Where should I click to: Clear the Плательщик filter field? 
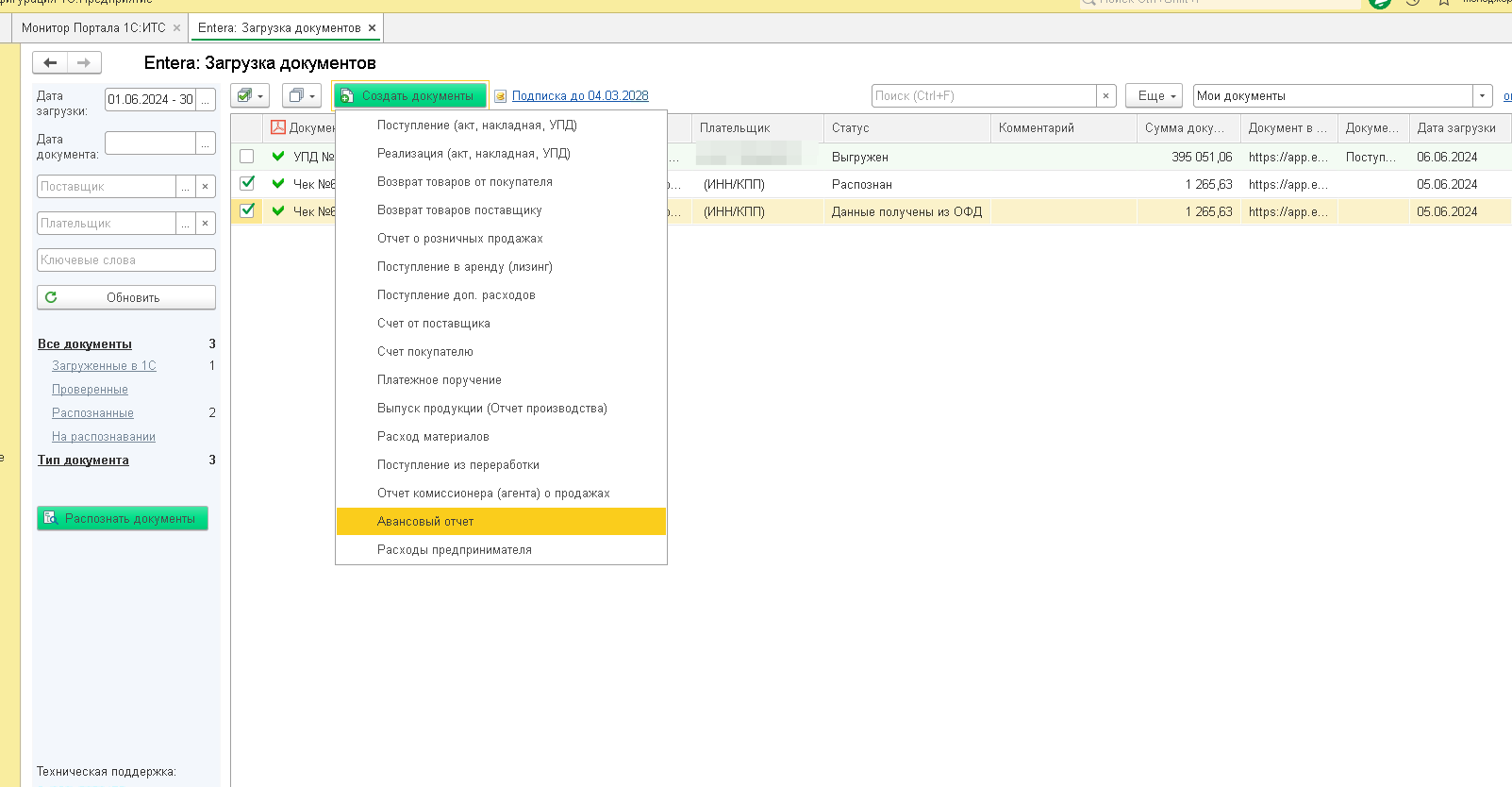[206, 224]
